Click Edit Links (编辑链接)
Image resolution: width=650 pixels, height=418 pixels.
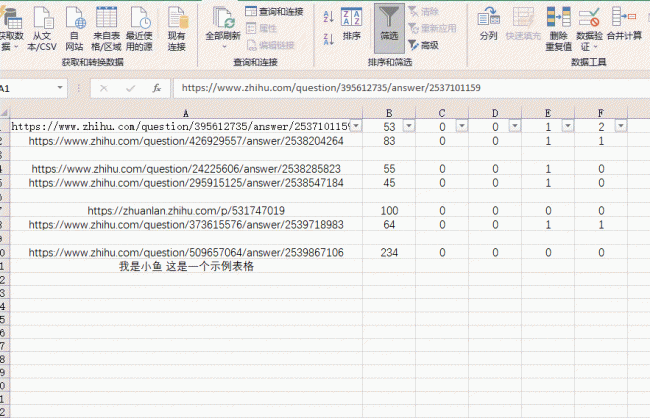270,45
